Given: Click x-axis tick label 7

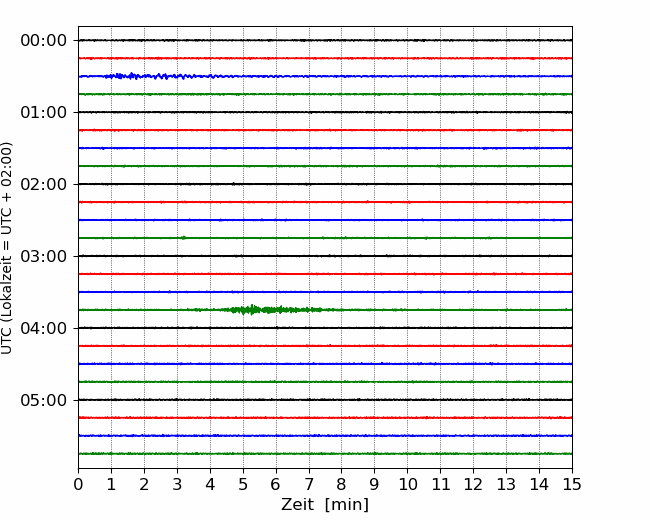Looking at the screenshot, I should [309, 484].
